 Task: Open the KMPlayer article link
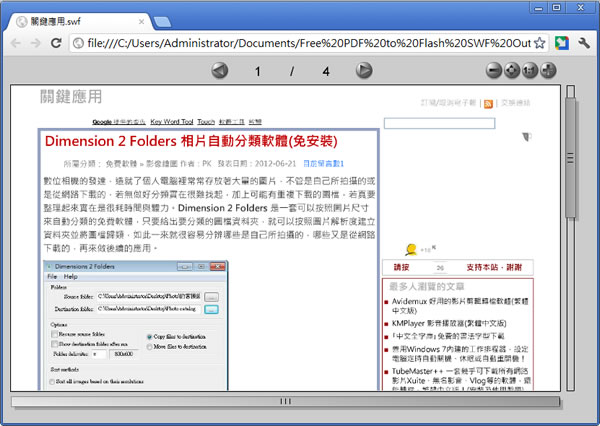click(x=448, y=323)
